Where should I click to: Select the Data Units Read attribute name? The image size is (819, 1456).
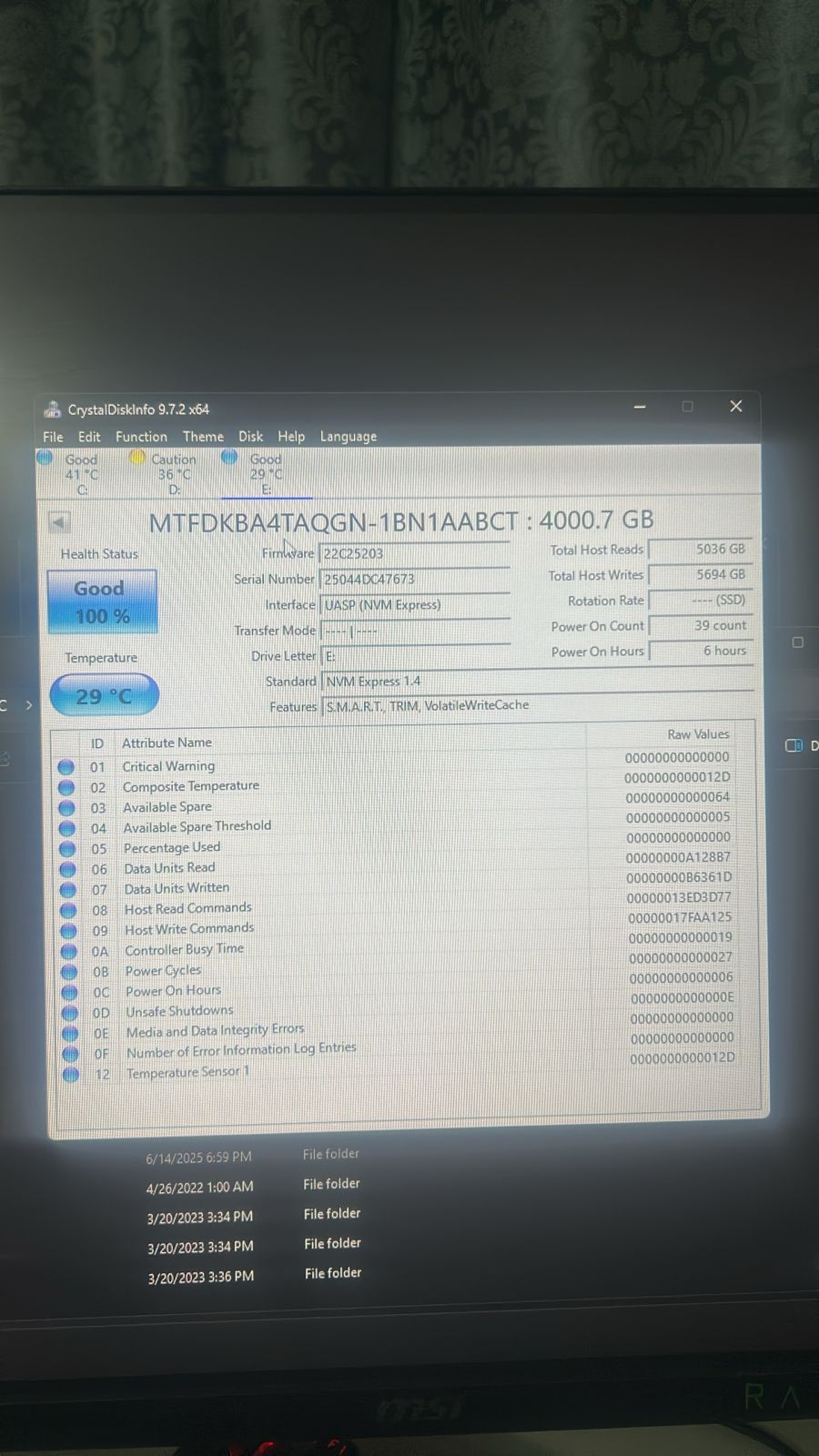pos(169,868)
